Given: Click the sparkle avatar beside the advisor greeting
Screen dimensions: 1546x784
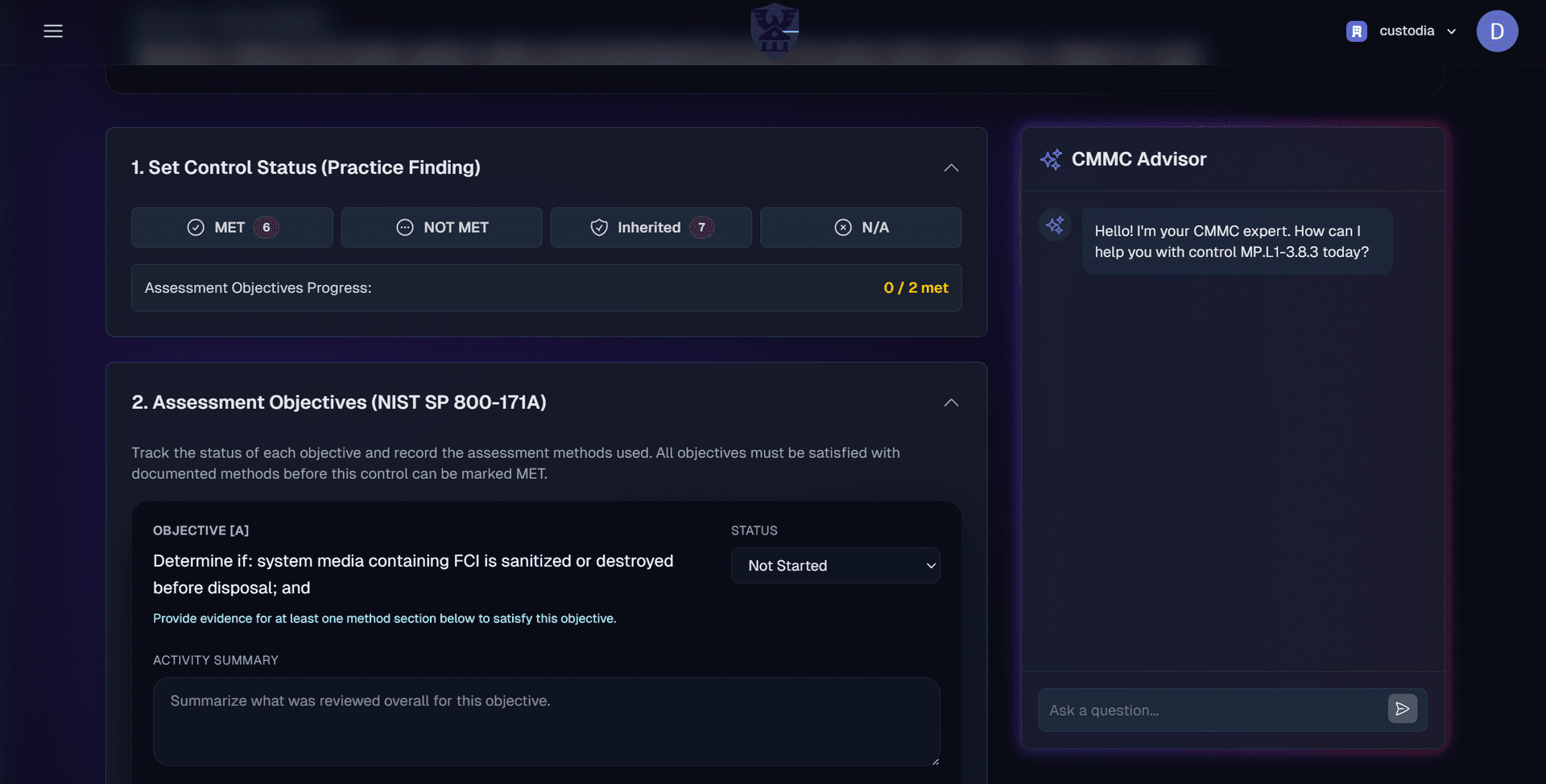Looking at the screenshot, I should click(x=1055, y=225).
